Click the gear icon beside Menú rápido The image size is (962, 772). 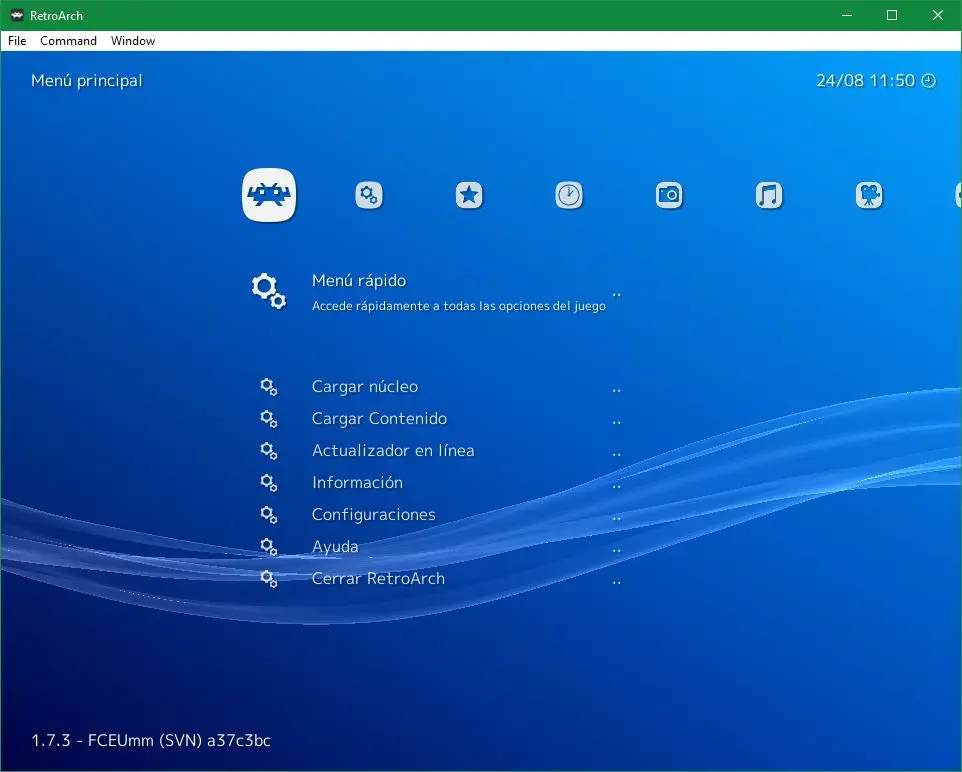coord(268,291)
